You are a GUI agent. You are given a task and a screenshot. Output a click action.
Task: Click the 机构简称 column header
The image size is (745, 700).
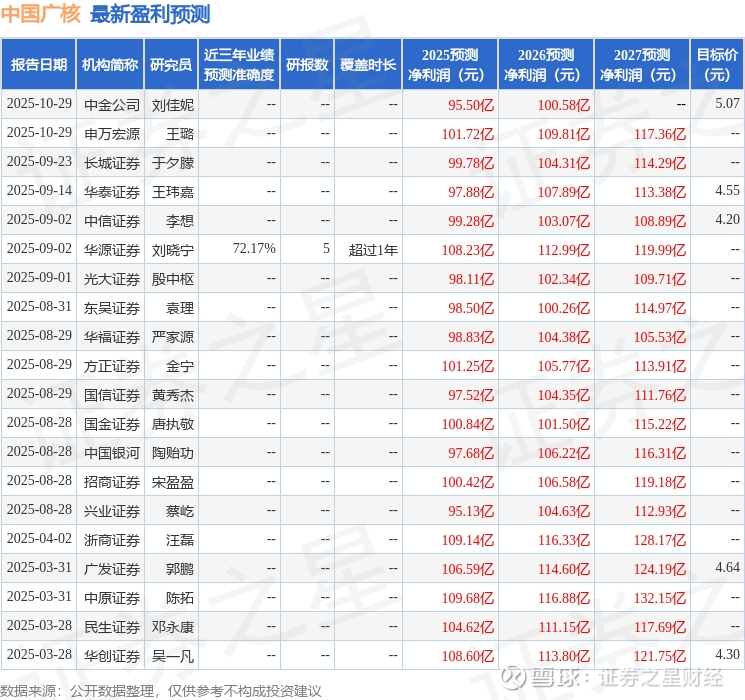110,65
